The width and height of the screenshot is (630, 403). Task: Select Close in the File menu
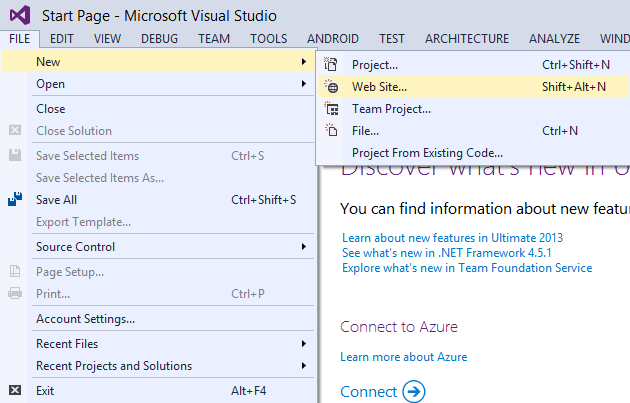(51, 109)
